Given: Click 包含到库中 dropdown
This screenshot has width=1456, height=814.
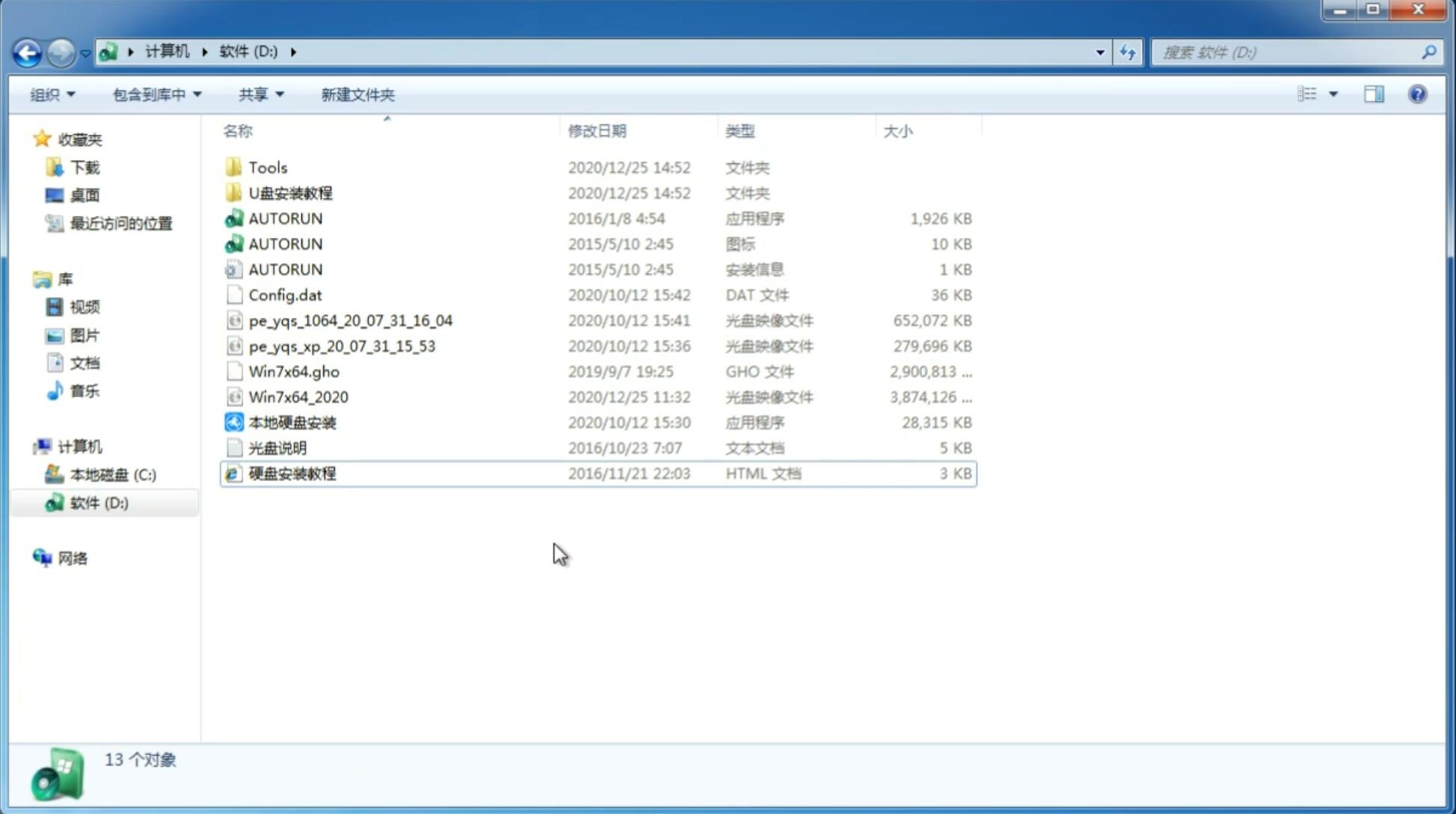Looking at the screenshot, I should point(156,94).
